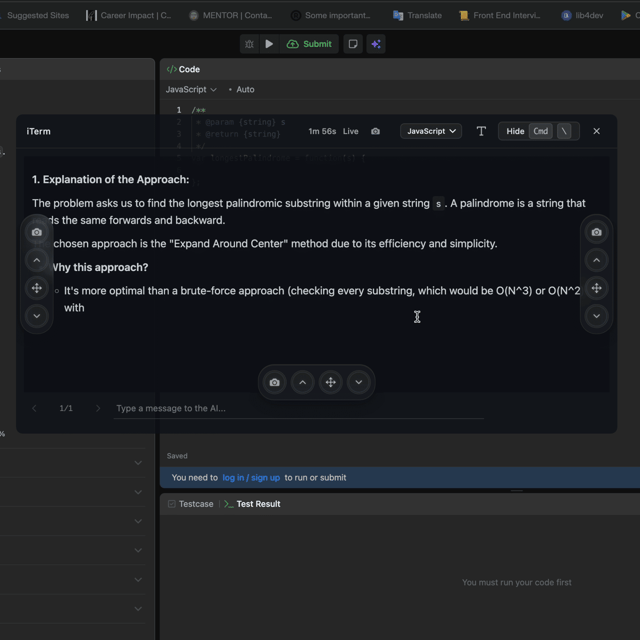
Task: Click the 1/1 page counter
Action: point(66,408)
